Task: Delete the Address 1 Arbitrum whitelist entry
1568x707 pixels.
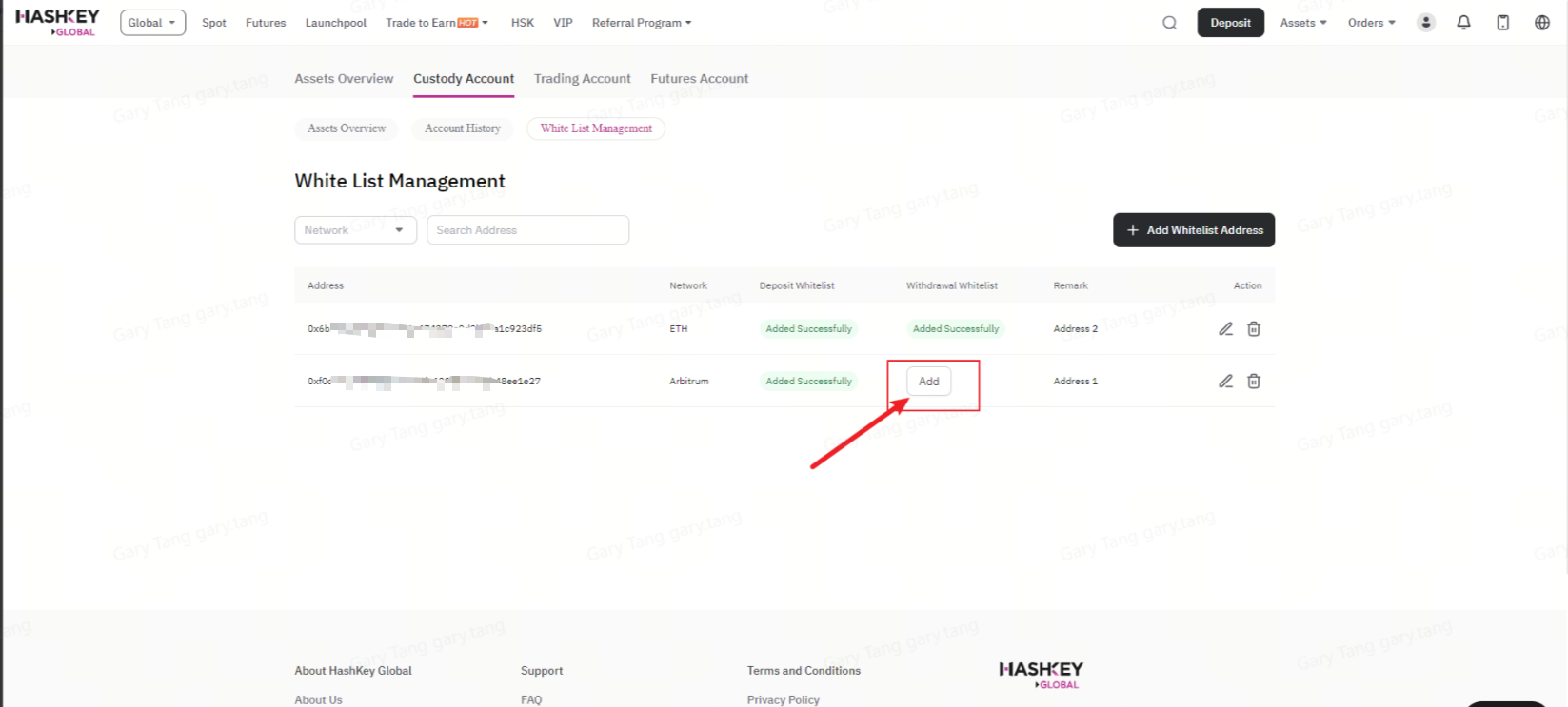Action: pyautogui.click(x=1254, y=382)
